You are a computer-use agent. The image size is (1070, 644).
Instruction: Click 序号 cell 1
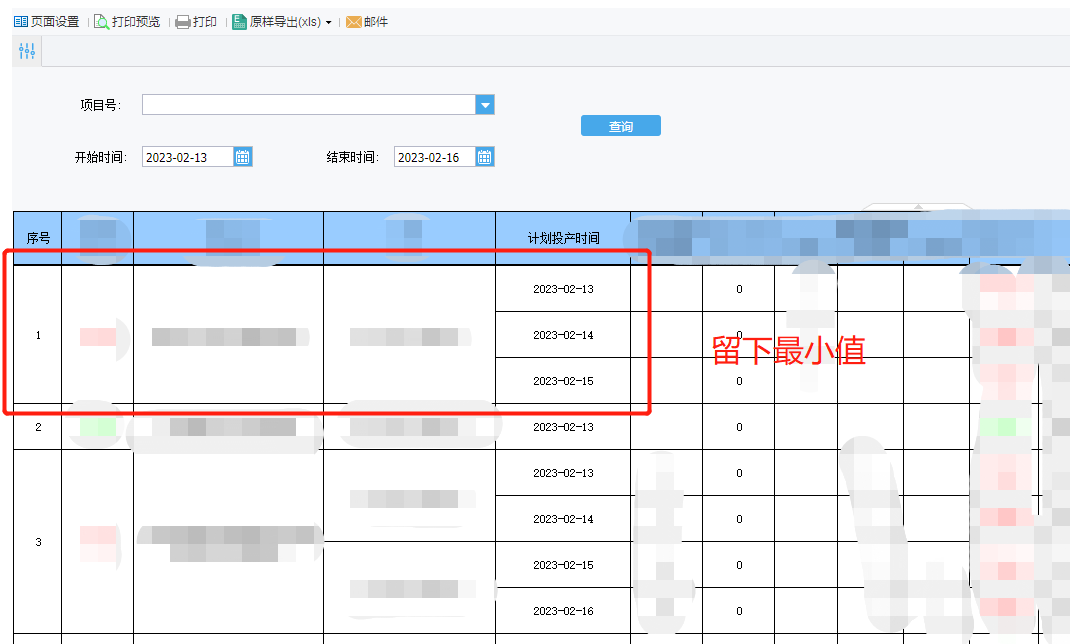point(38,335)
